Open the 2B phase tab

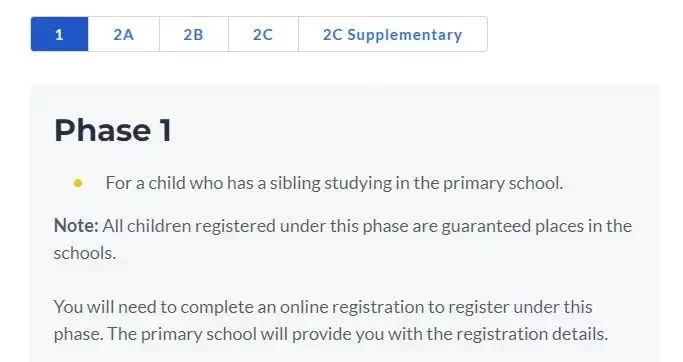[194, 34]
